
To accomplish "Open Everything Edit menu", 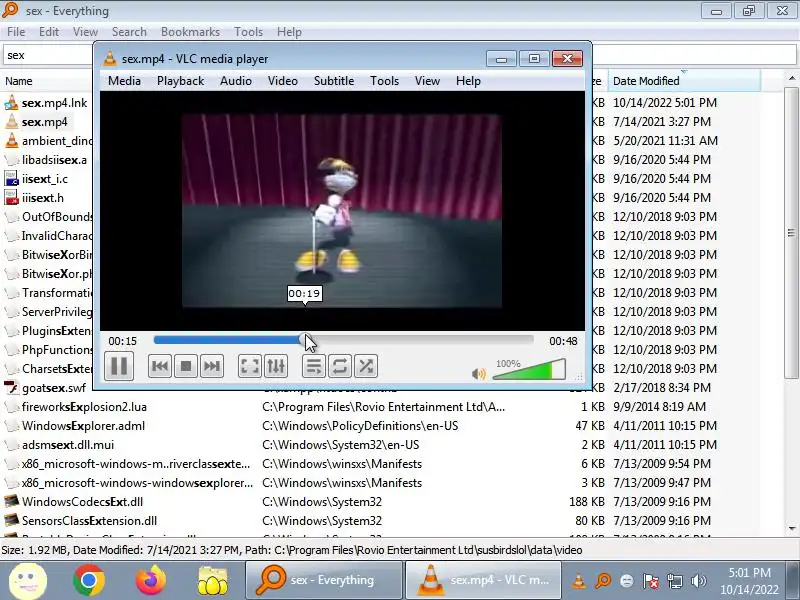I will click(49, 32).
